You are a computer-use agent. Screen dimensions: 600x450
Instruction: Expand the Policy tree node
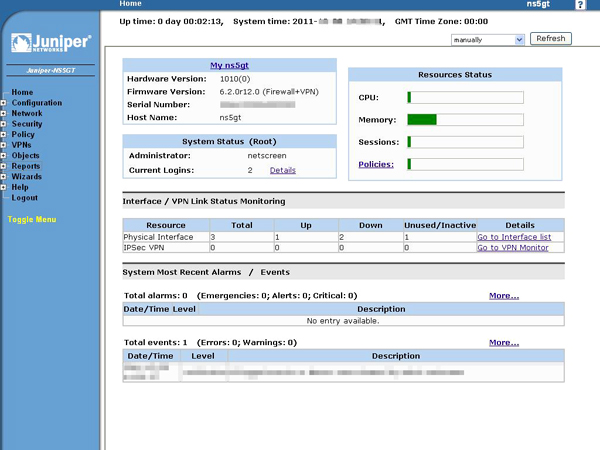pos(3,135)
